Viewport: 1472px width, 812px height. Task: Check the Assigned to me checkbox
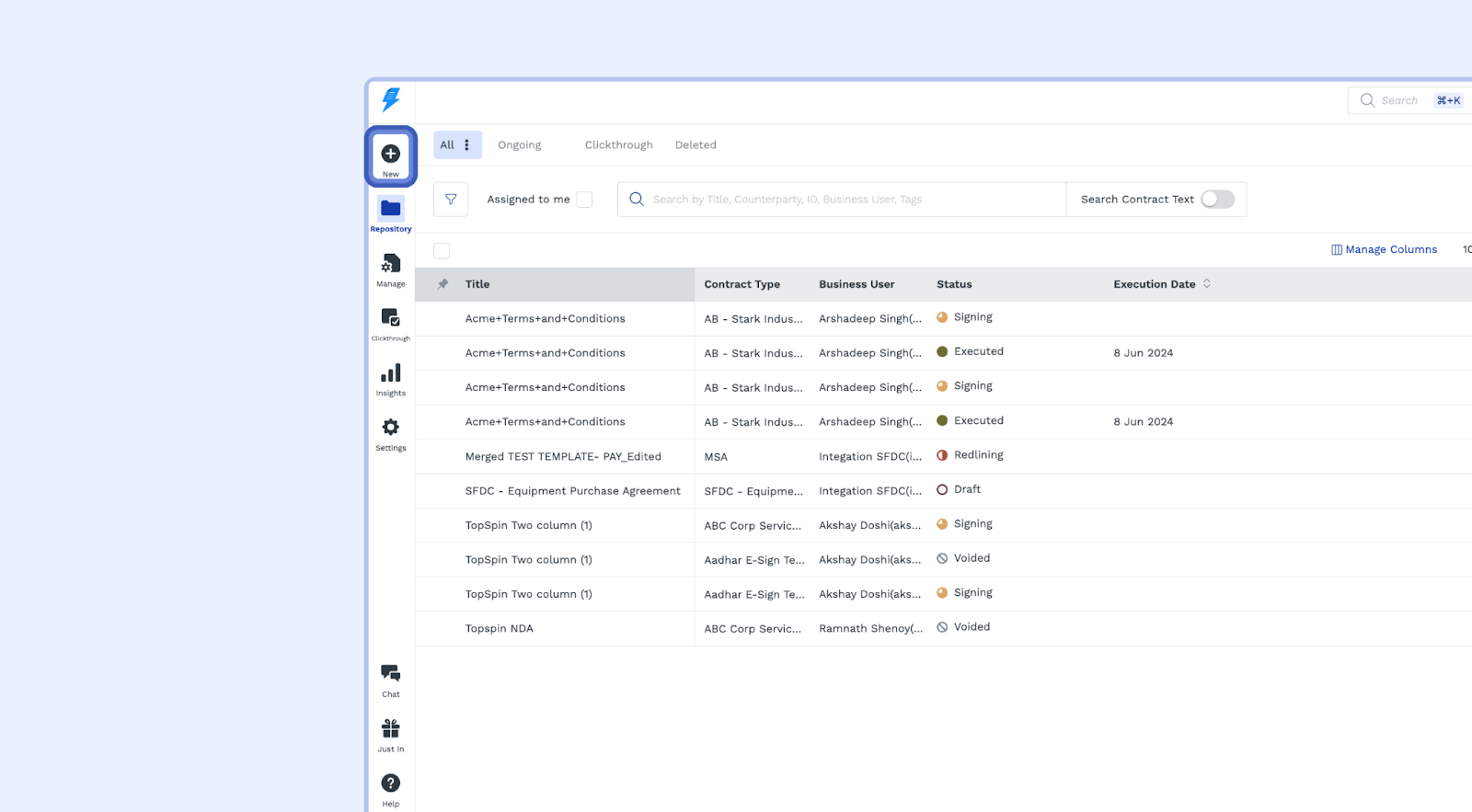tap(584, 200)
